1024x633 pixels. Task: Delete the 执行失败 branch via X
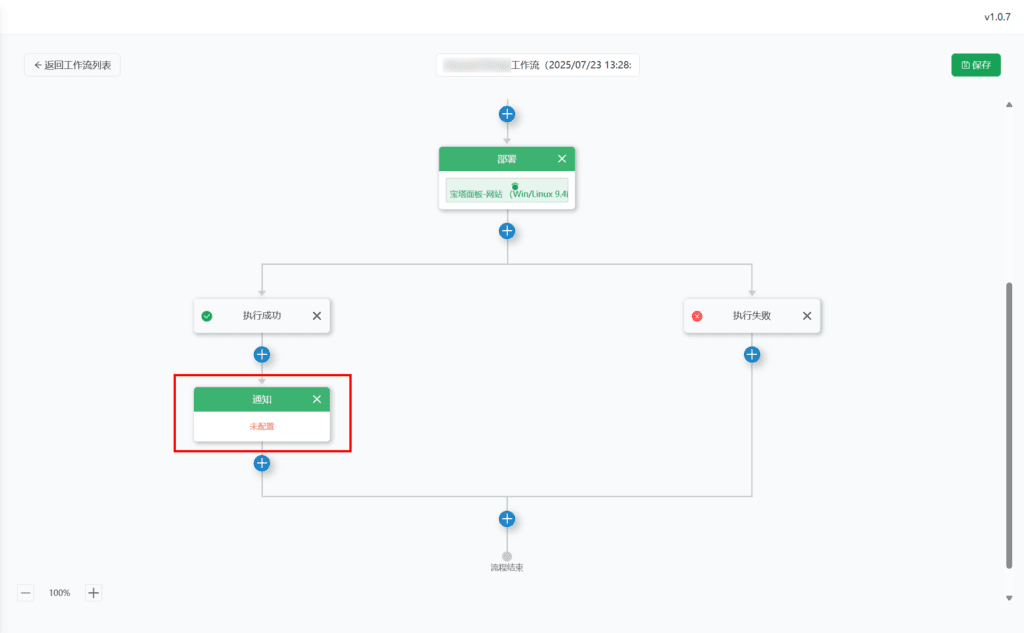[807, 316]
